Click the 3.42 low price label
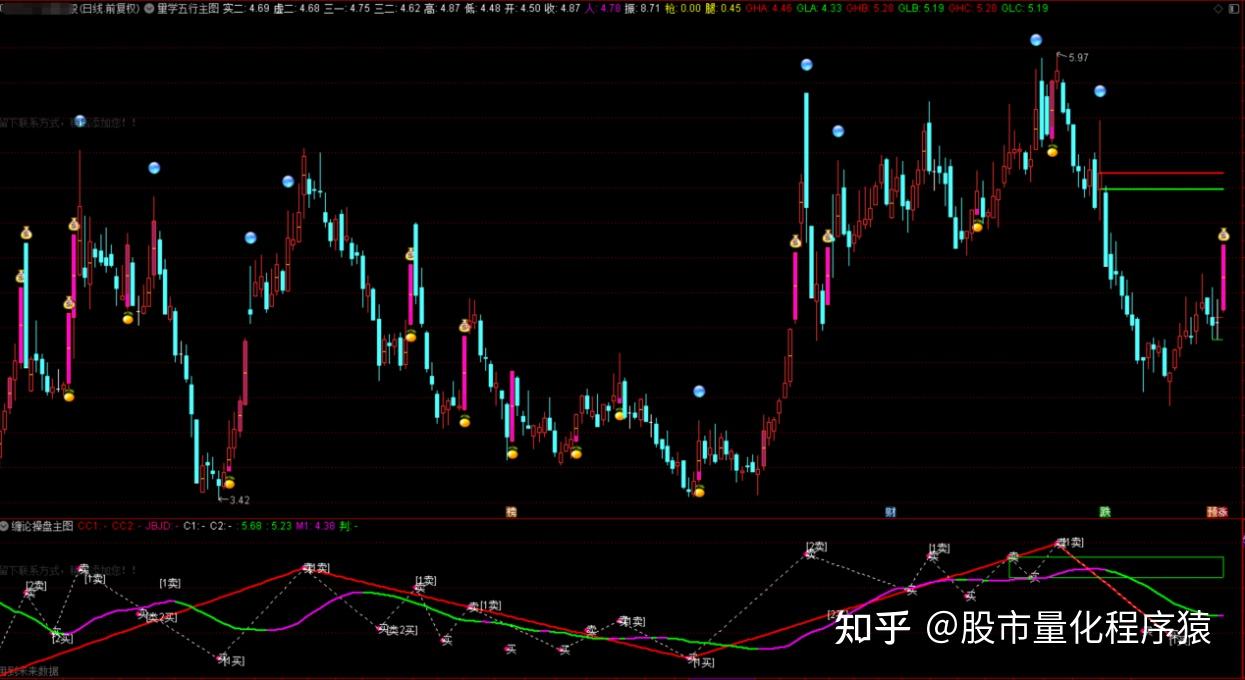The image size is (1245, 680). pyautogui.click(x=239, y=499)
